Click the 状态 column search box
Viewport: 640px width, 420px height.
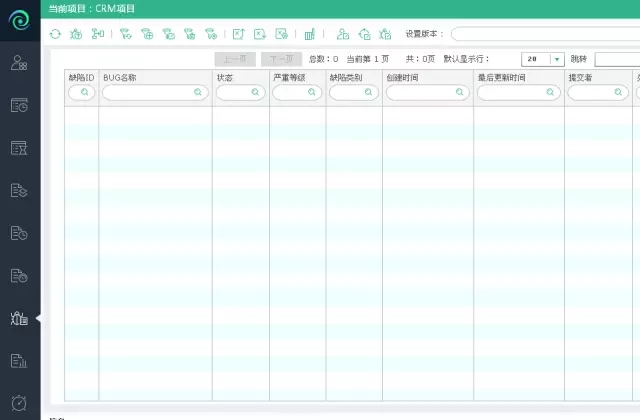[x=240, y=93]
